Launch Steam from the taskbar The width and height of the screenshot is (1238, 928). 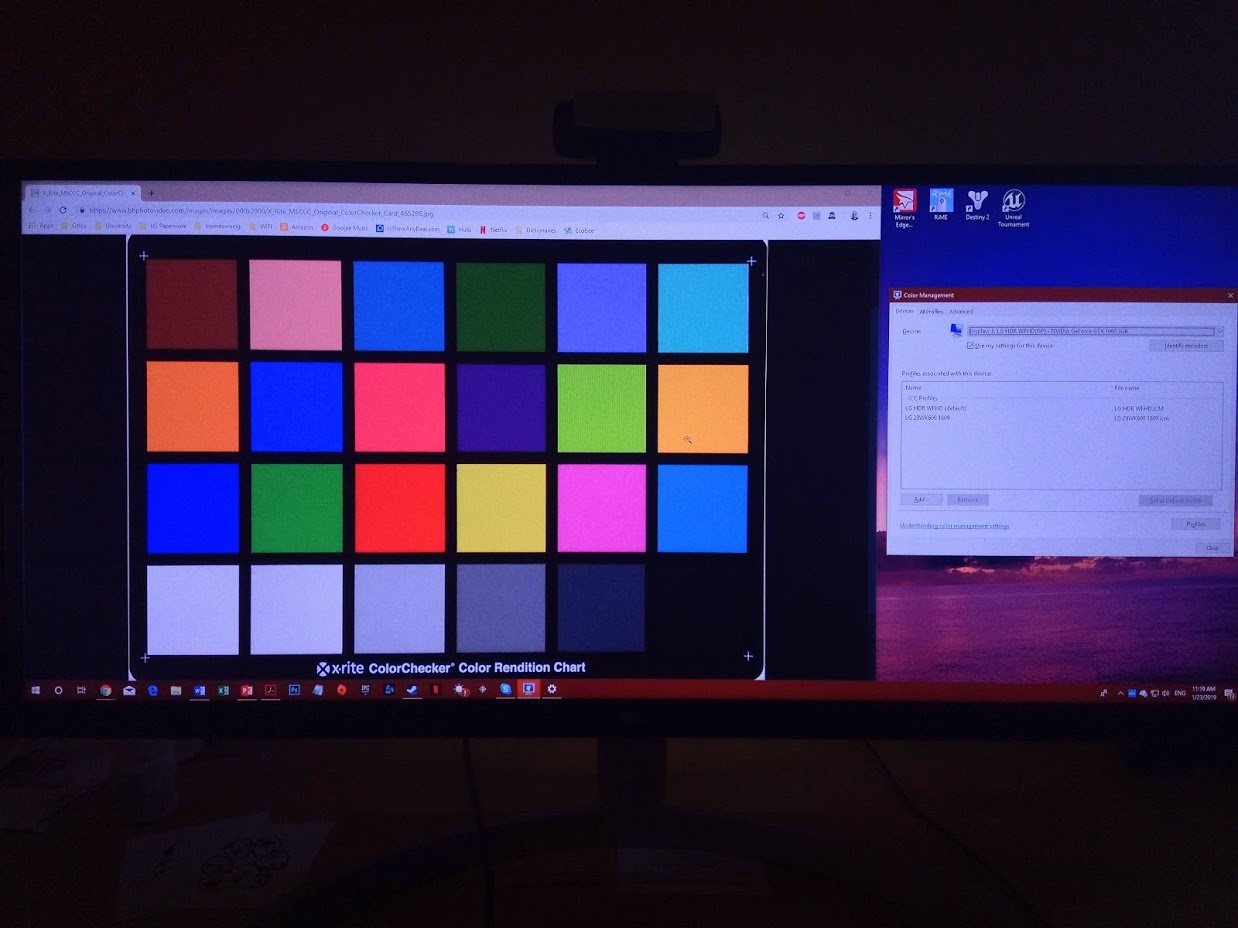point(411,689)
